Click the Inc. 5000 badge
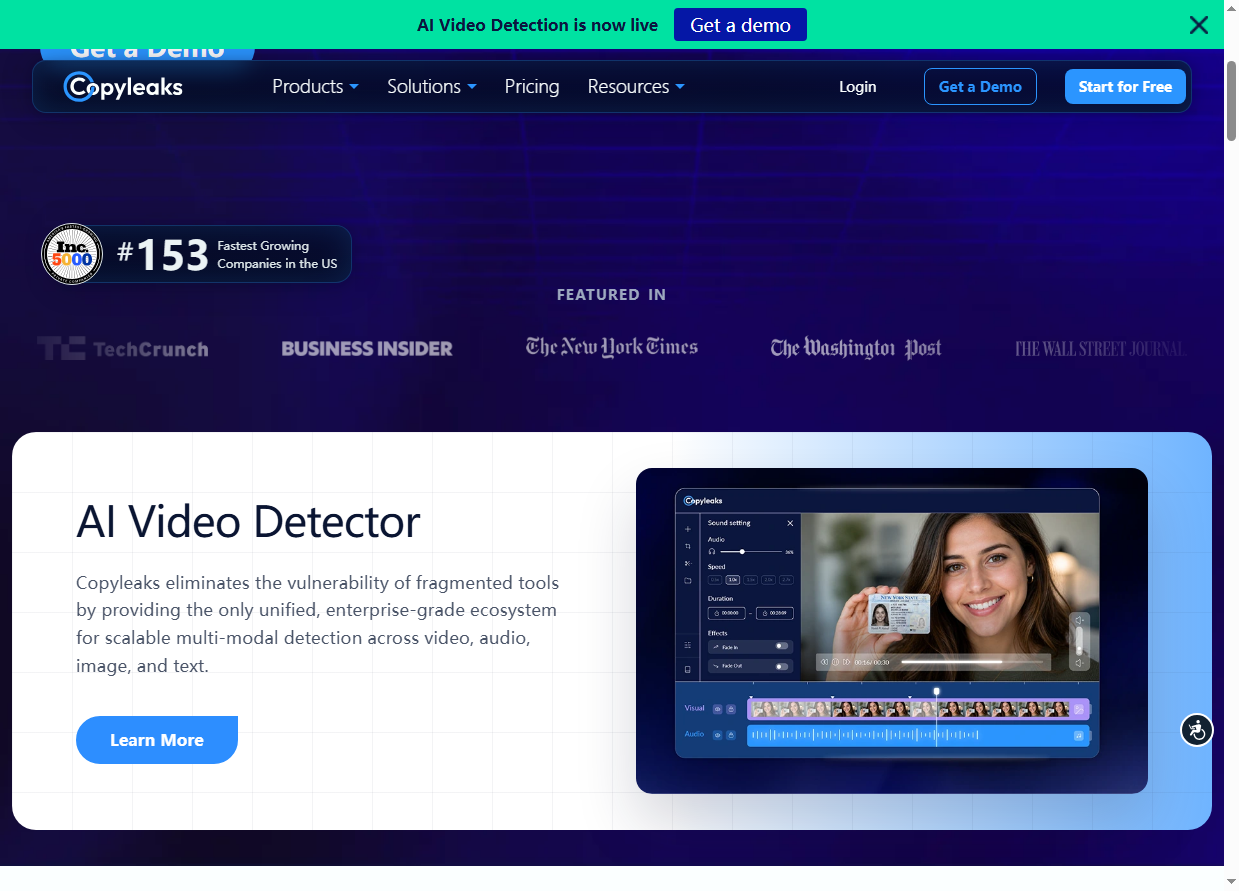 click(72, 254)
